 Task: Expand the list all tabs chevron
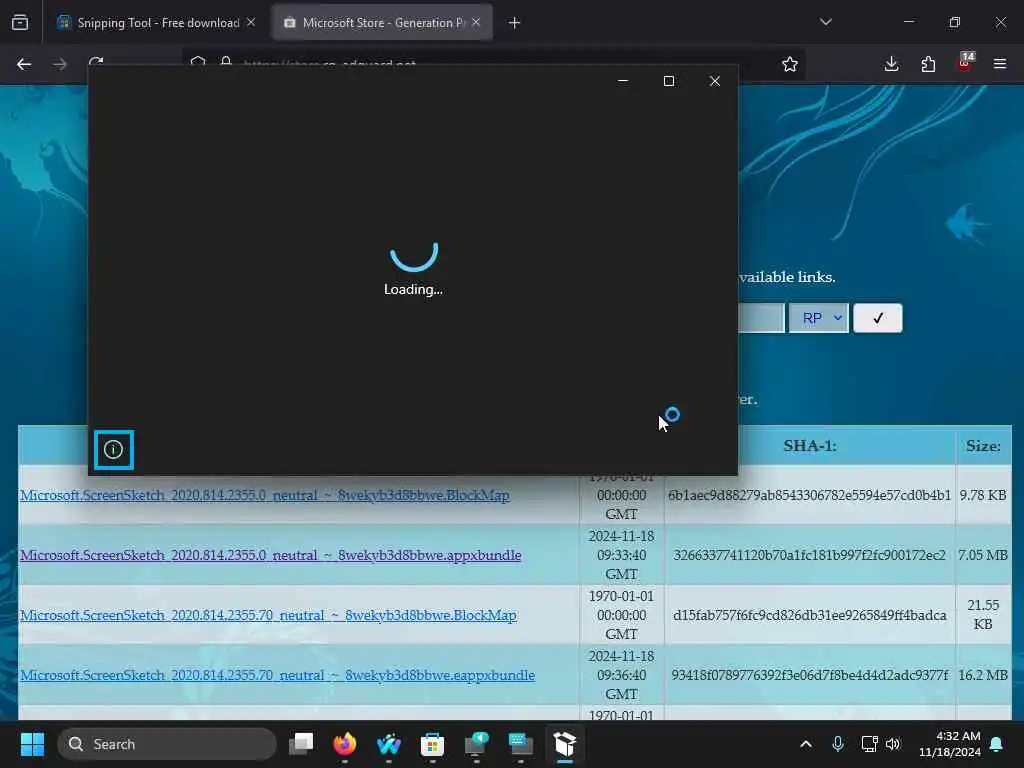(x=825, y=22)
